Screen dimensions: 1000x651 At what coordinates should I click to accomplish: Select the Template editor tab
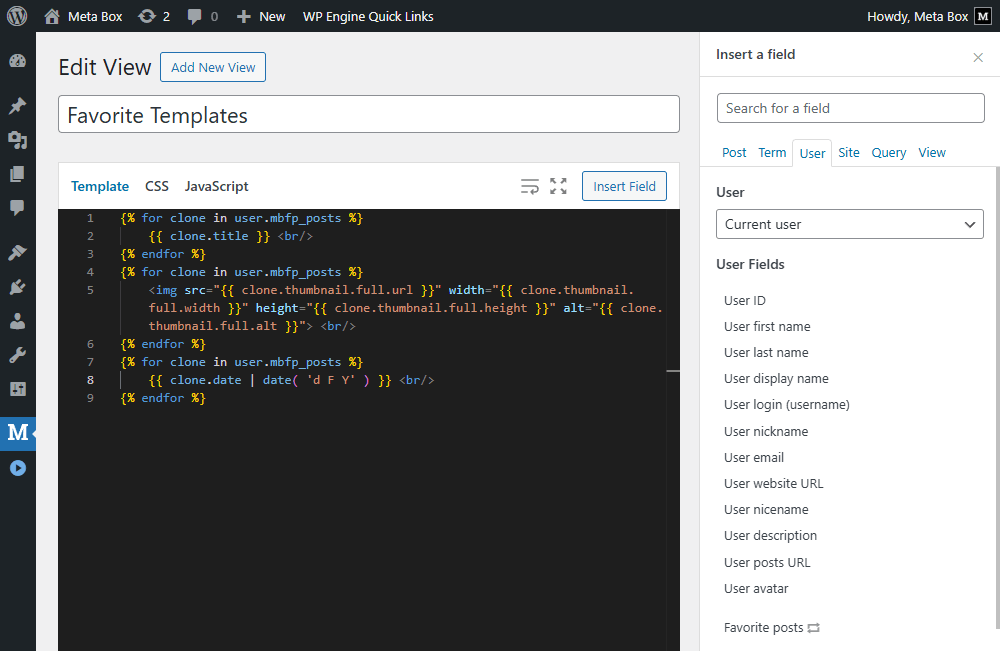(99, 186)
